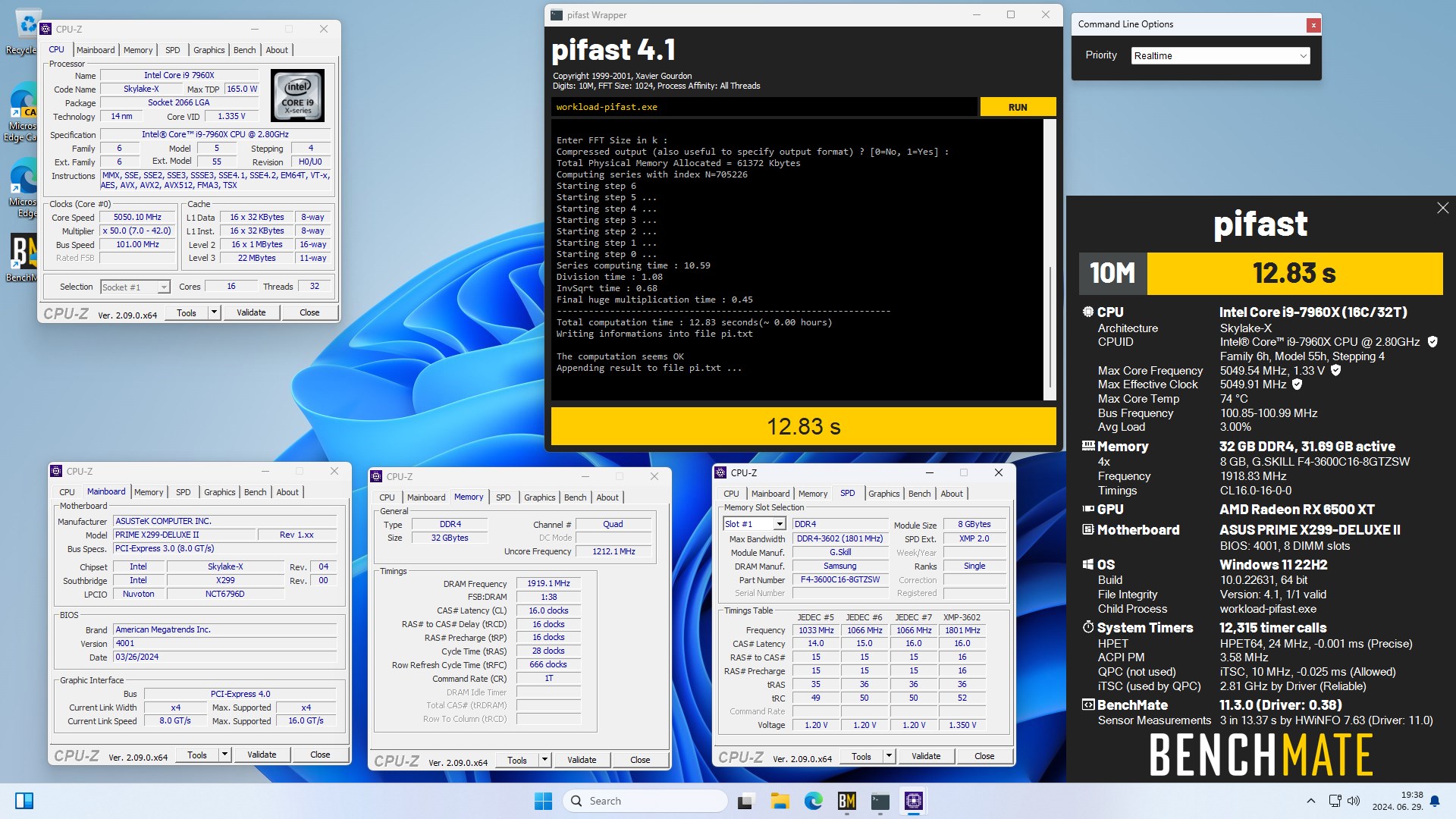
Task: Click yellow 12.83 s result bar in pifast
Action: tap(803, 426)
